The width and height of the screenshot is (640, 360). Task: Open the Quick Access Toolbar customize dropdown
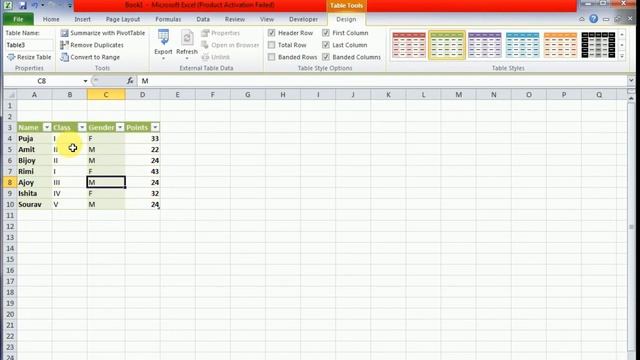[x=70, y=5]
